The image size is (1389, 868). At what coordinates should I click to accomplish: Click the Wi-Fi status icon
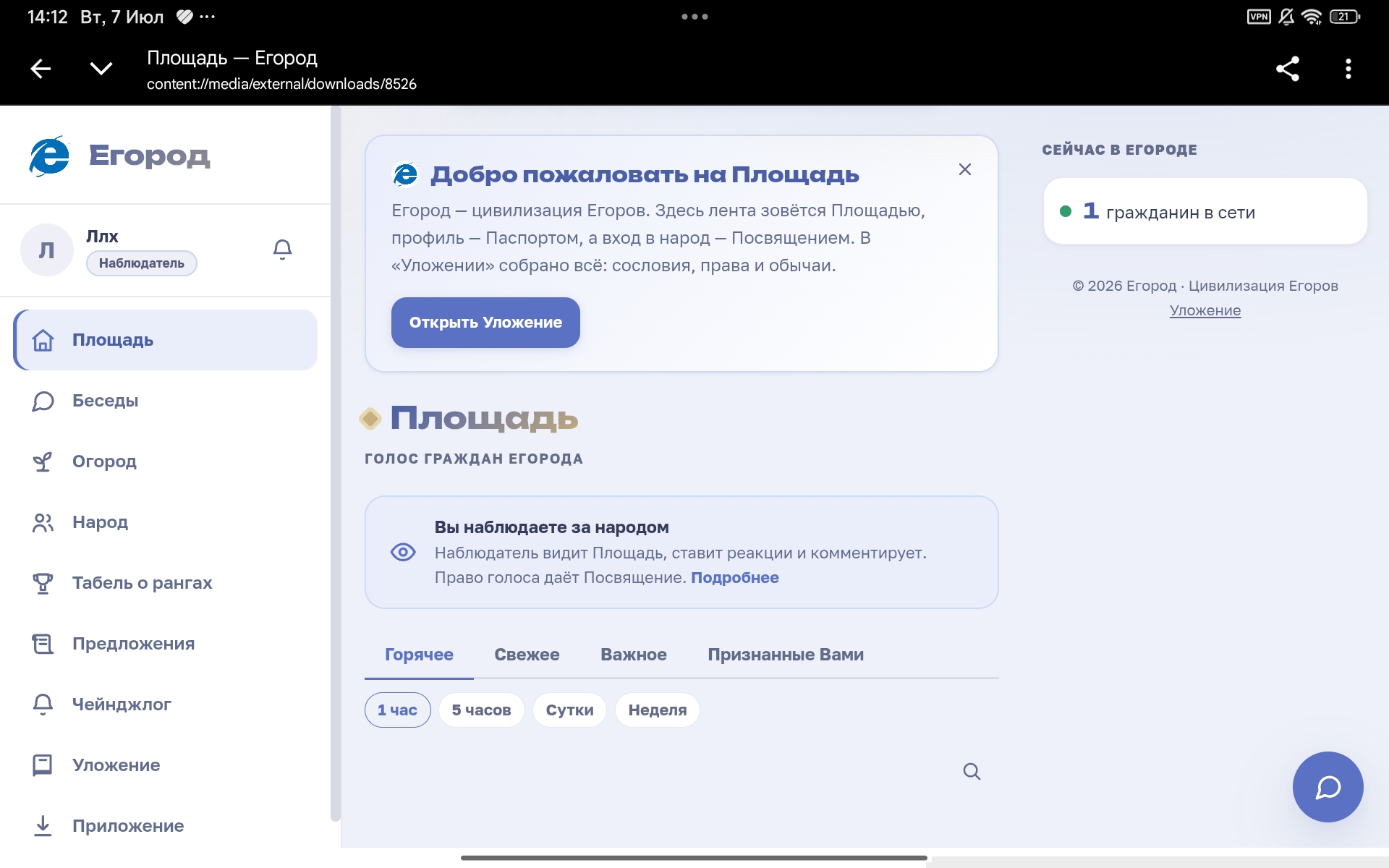1312,17
